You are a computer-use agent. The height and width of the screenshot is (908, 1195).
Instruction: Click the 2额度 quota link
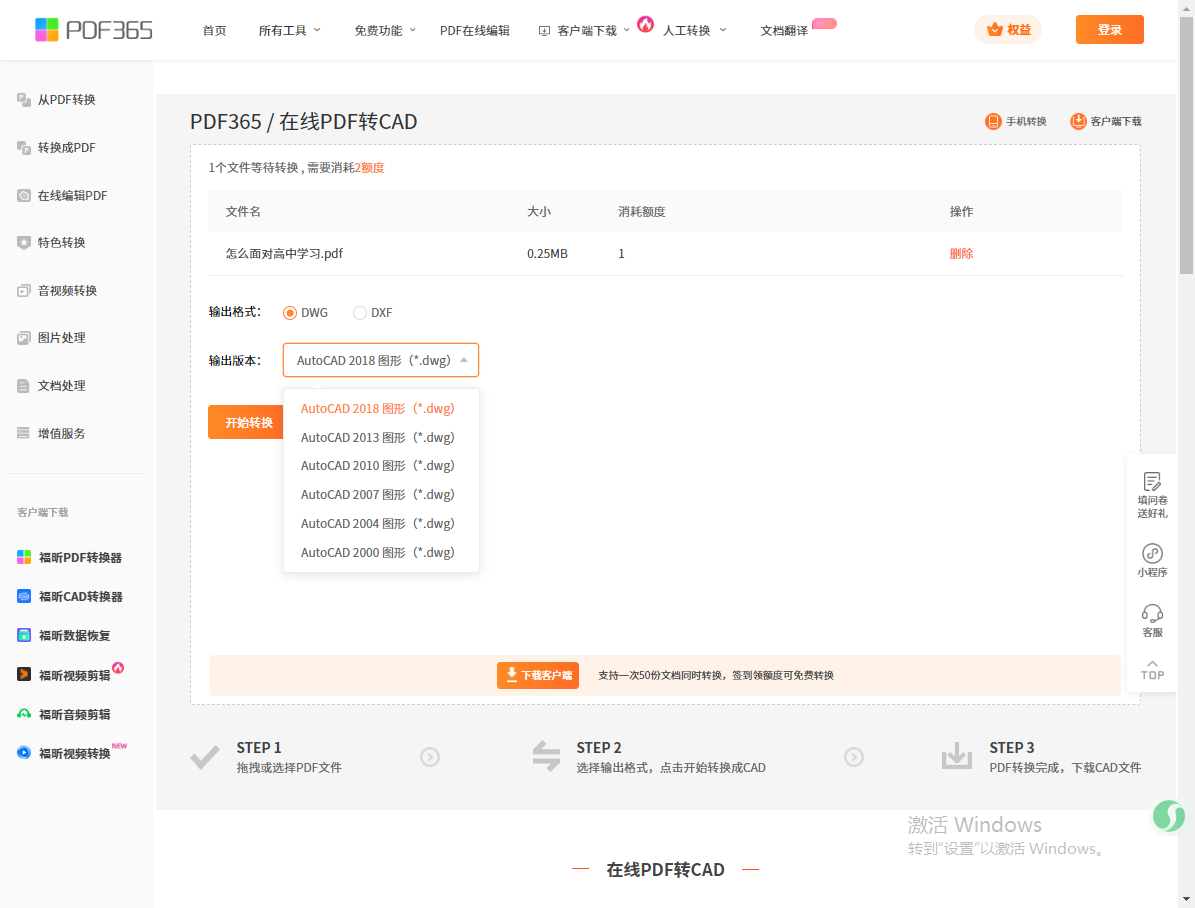(370, 168)
